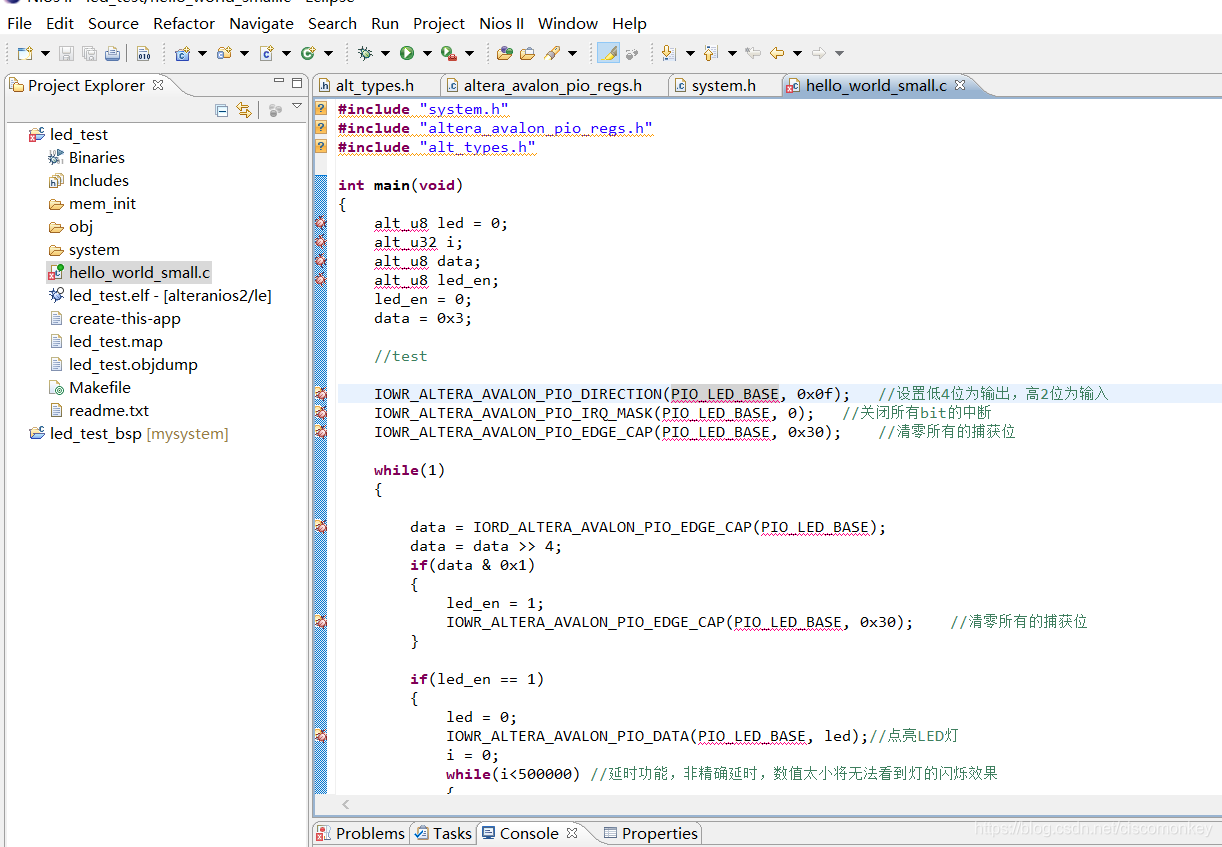Open dropdown beside Forward navigation arrow
This screenshot has width=1222, height=847.
839,54
